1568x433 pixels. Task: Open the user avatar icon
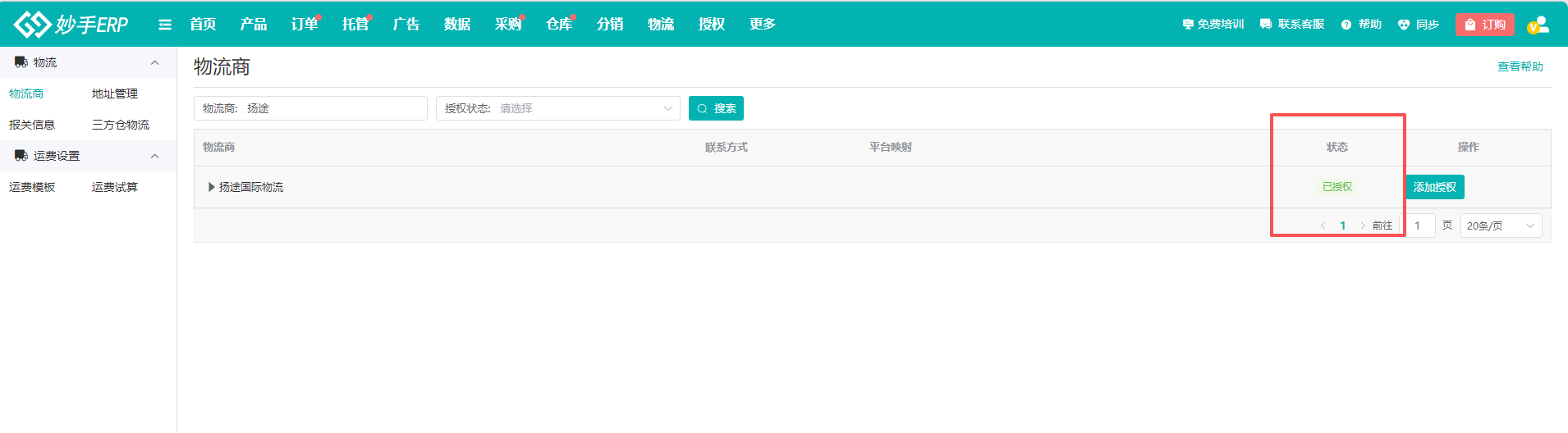click(1538, 25)
